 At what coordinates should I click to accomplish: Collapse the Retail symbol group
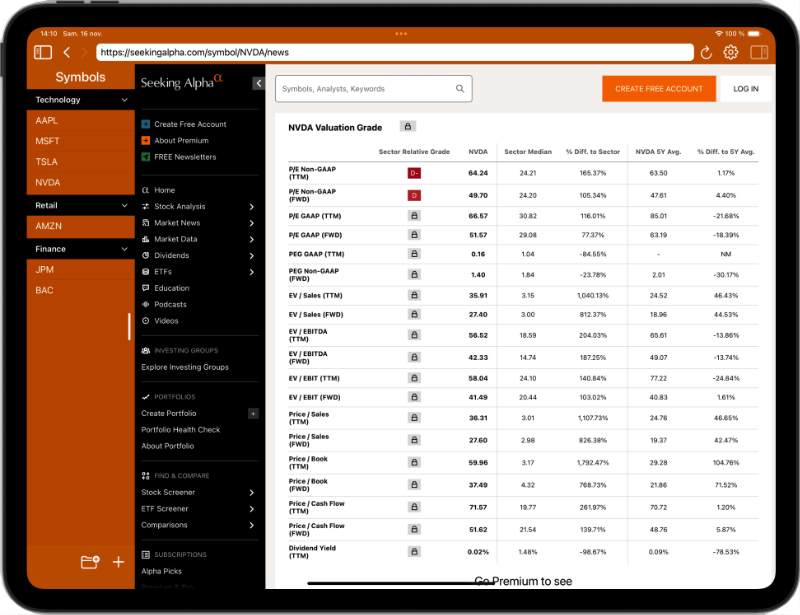[124, 205]
